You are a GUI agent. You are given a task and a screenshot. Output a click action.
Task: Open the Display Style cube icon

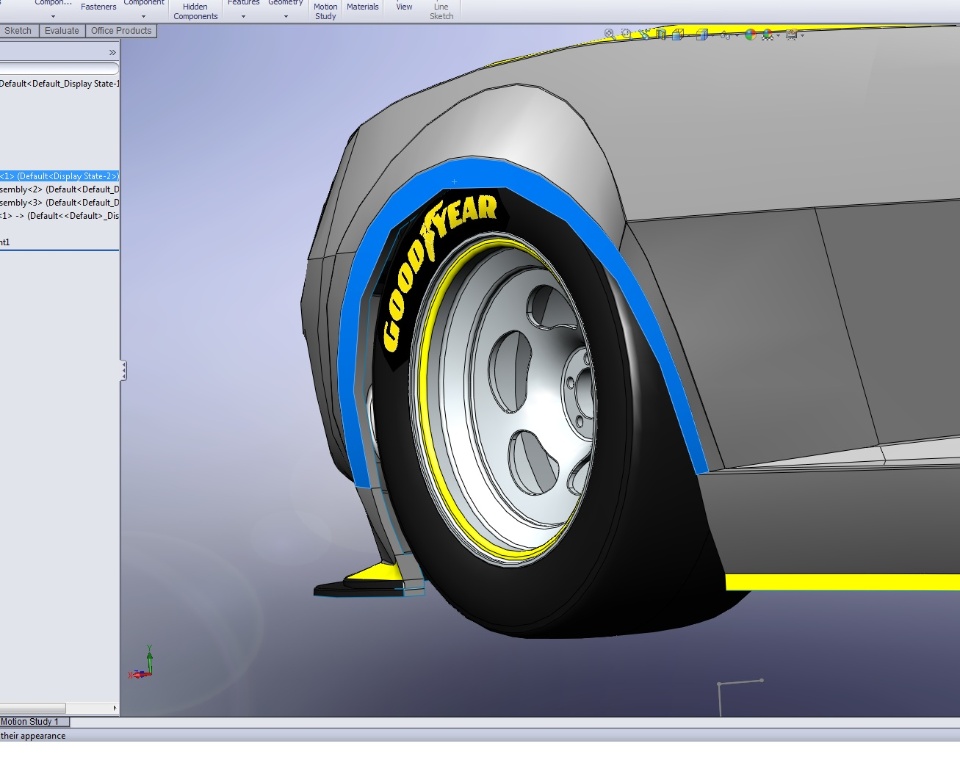(702, 35)
